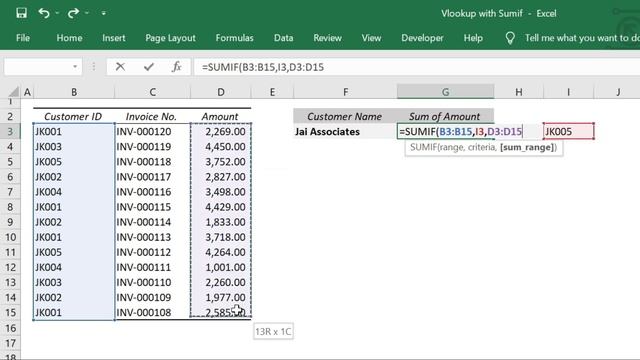Click the Redo arrow icon
The image size is (640, 360).
click(x=73, y=13)
